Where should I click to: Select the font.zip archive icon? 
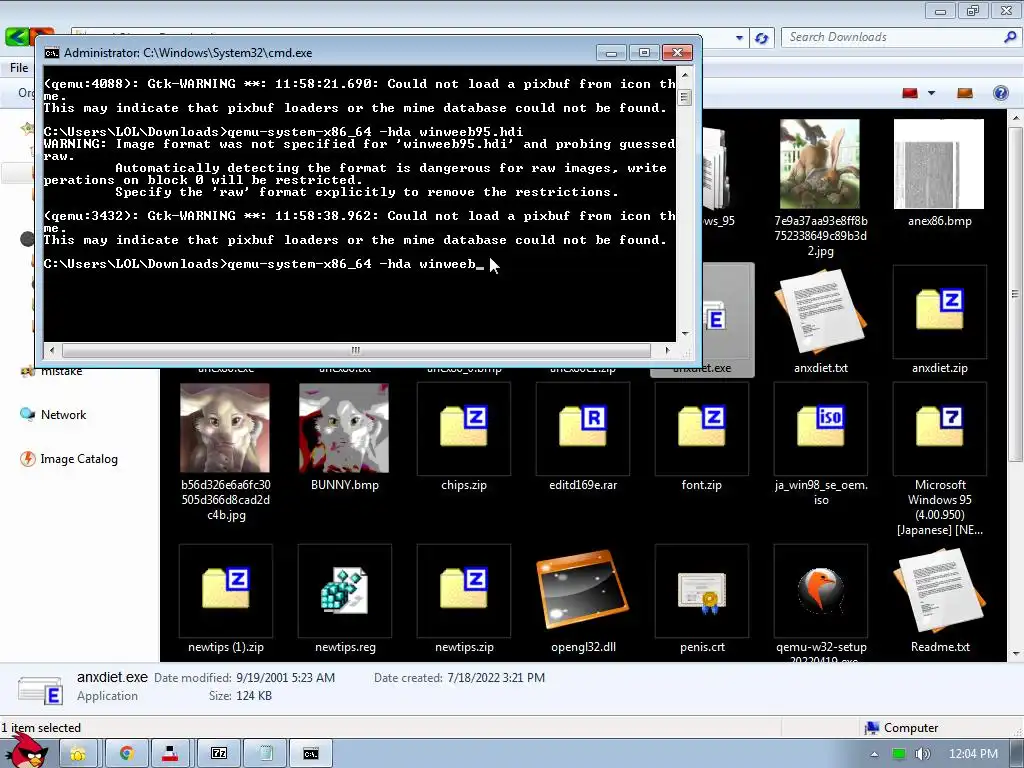(701, 428)
